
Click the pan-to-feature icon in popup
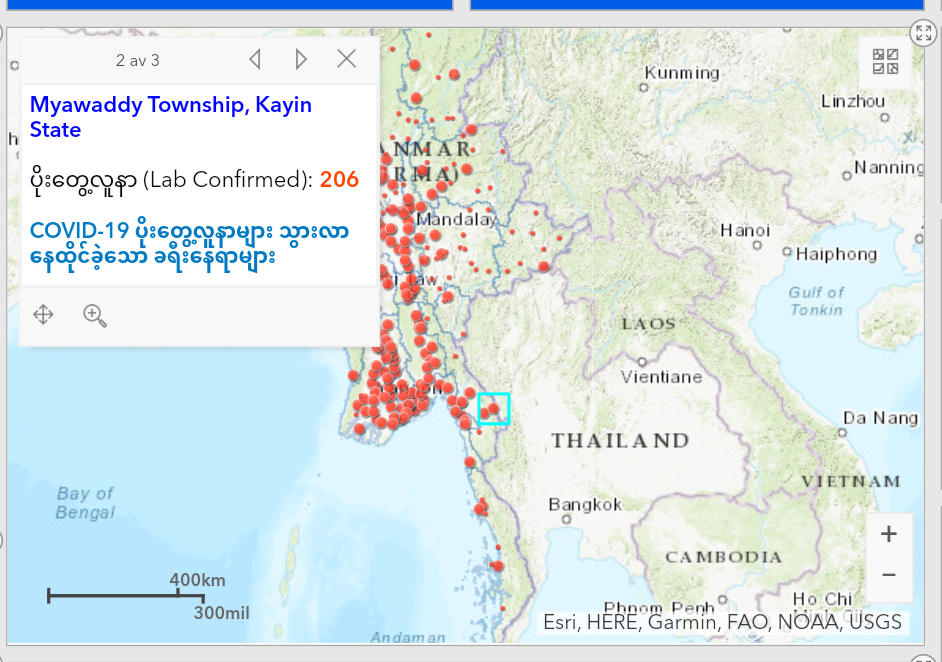43,315
